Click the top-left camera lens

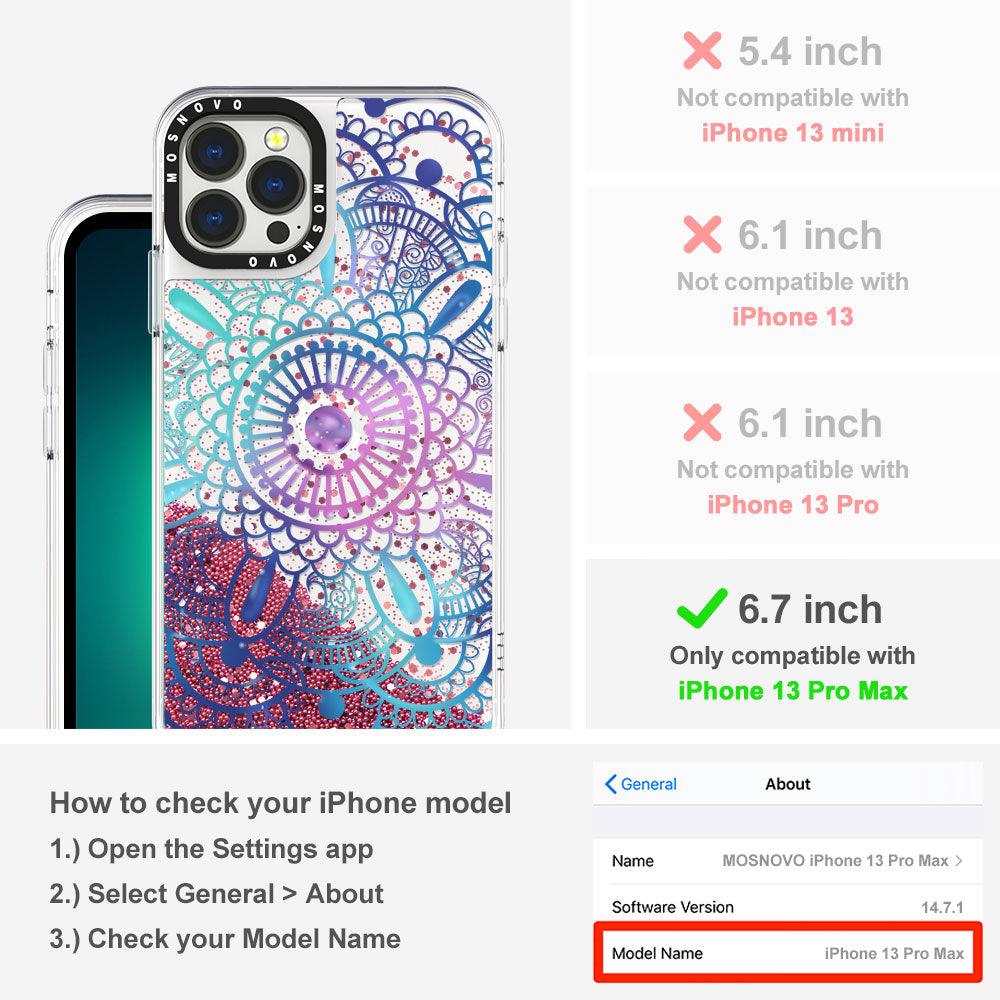coord(216,152)
